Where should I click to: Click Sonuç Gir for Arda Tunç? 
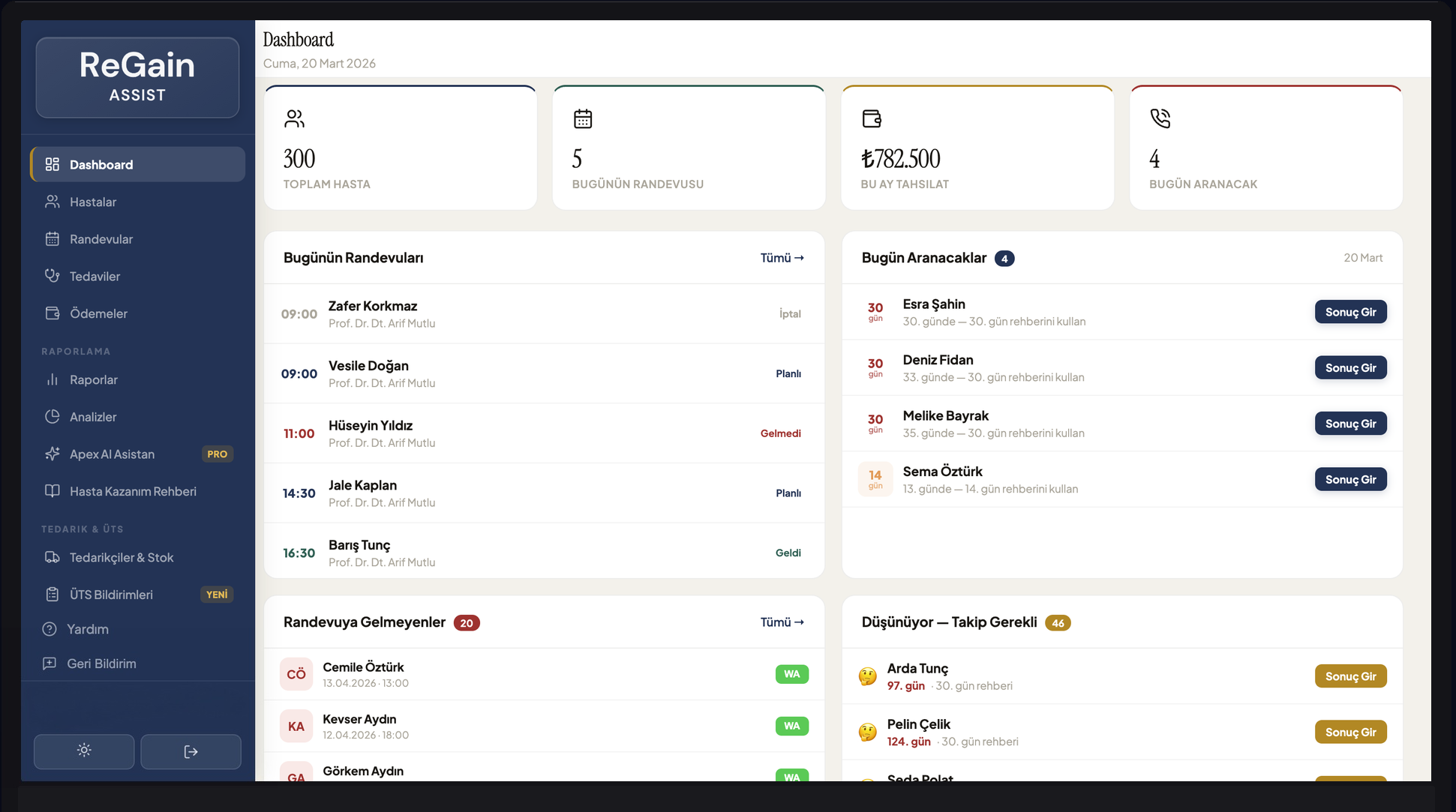1350,676
